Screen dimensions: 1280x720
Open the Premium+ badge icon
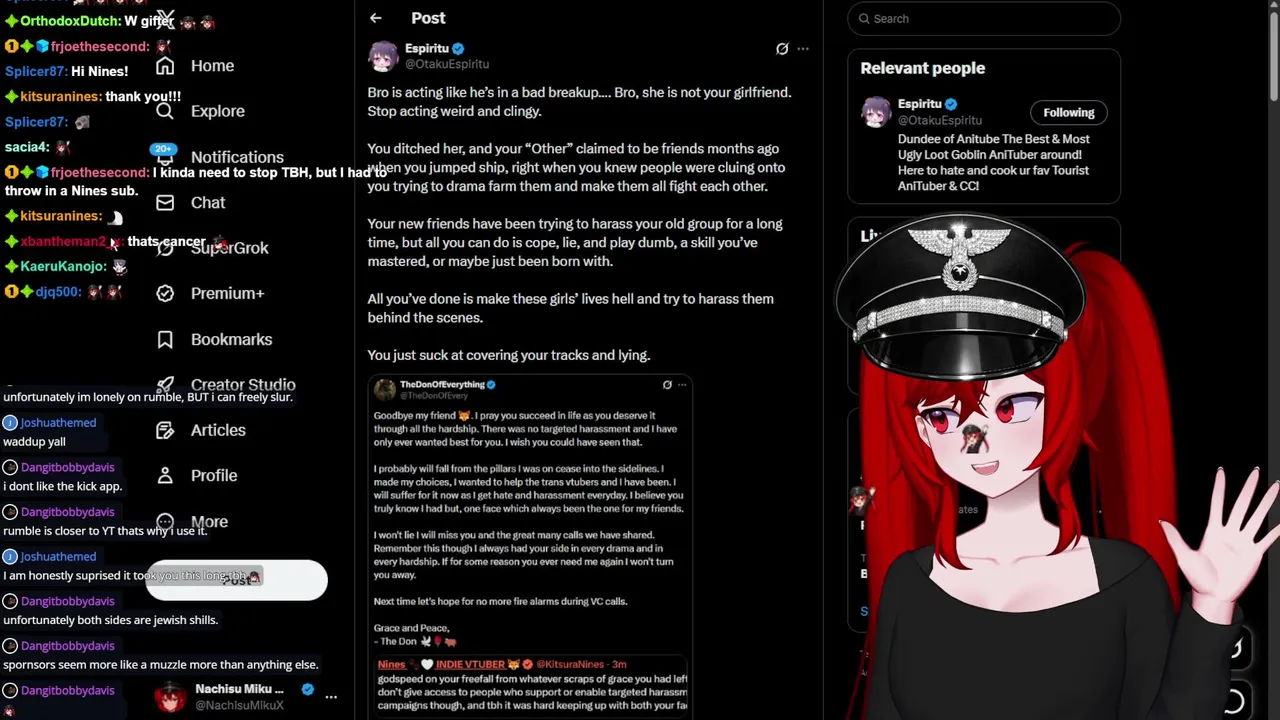tap(165, 293)
